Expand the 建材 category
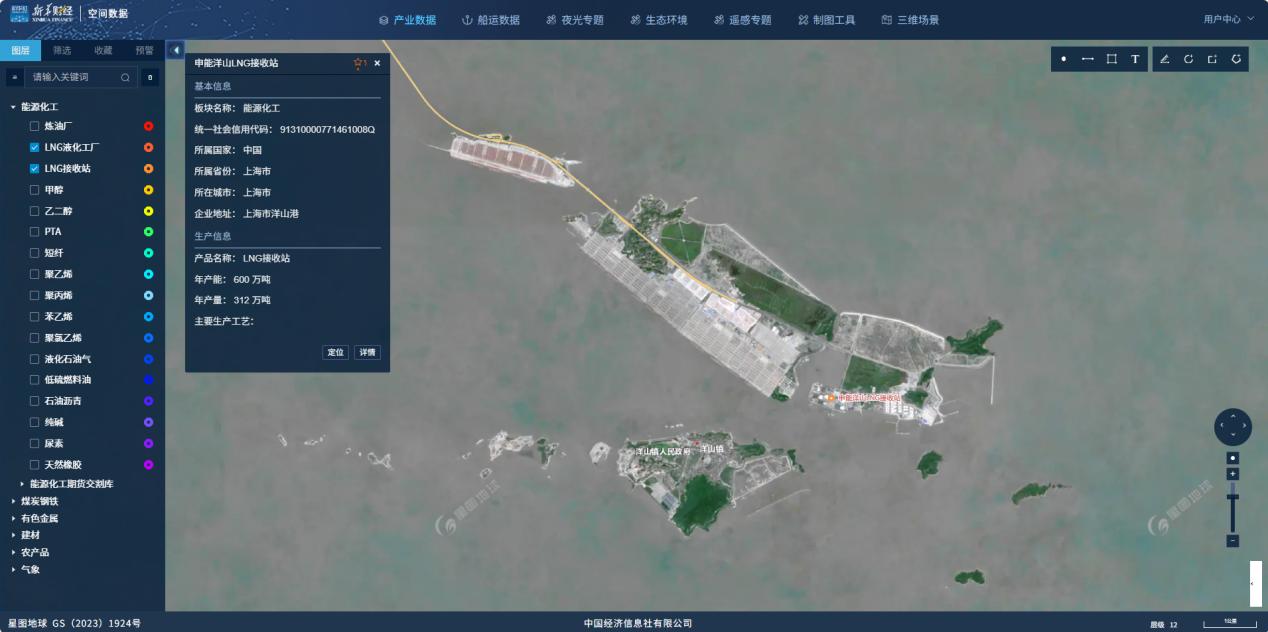The image size is (1268, 632). [13, 535]
